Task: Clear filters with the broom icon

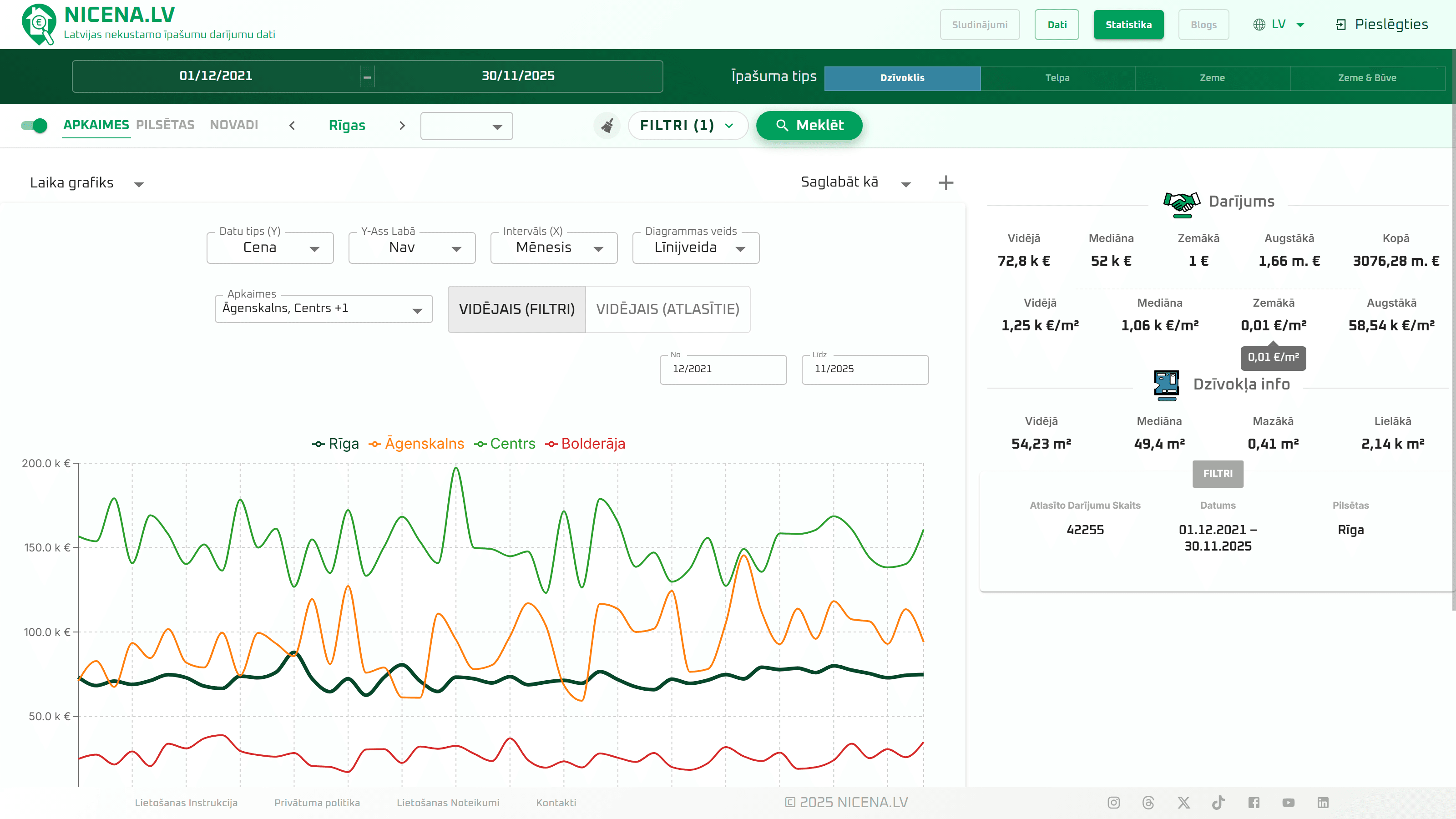Action: click(x=607, y=126)
